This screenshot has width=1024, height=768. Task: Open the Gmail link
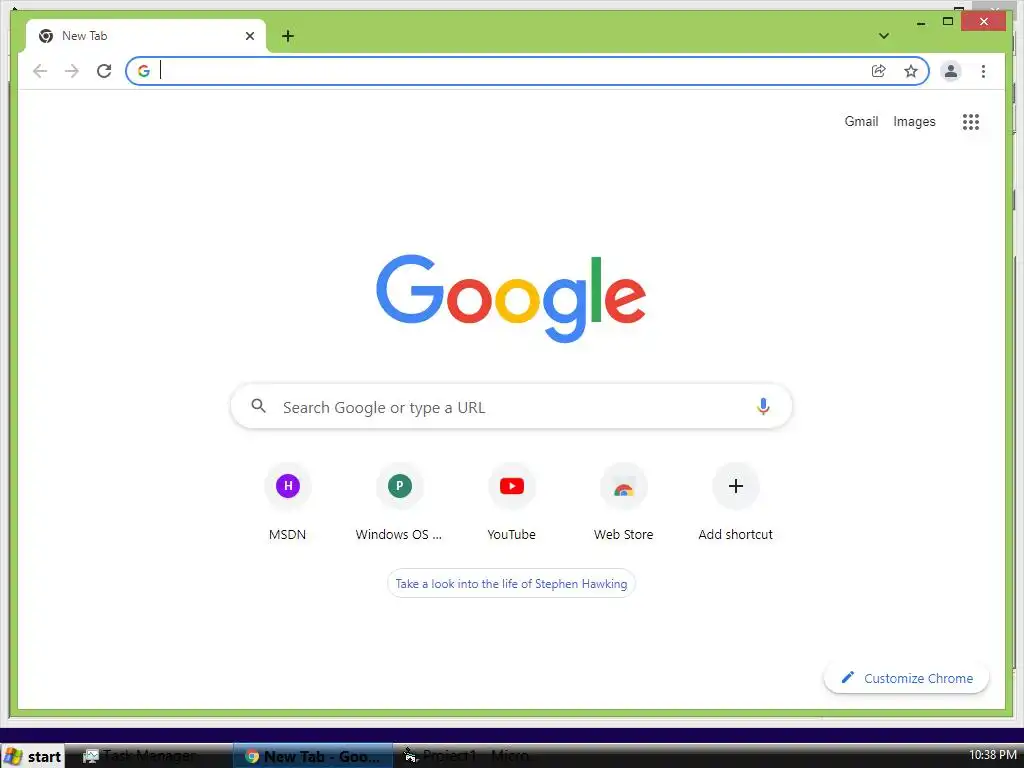click(x=861, y=121)
